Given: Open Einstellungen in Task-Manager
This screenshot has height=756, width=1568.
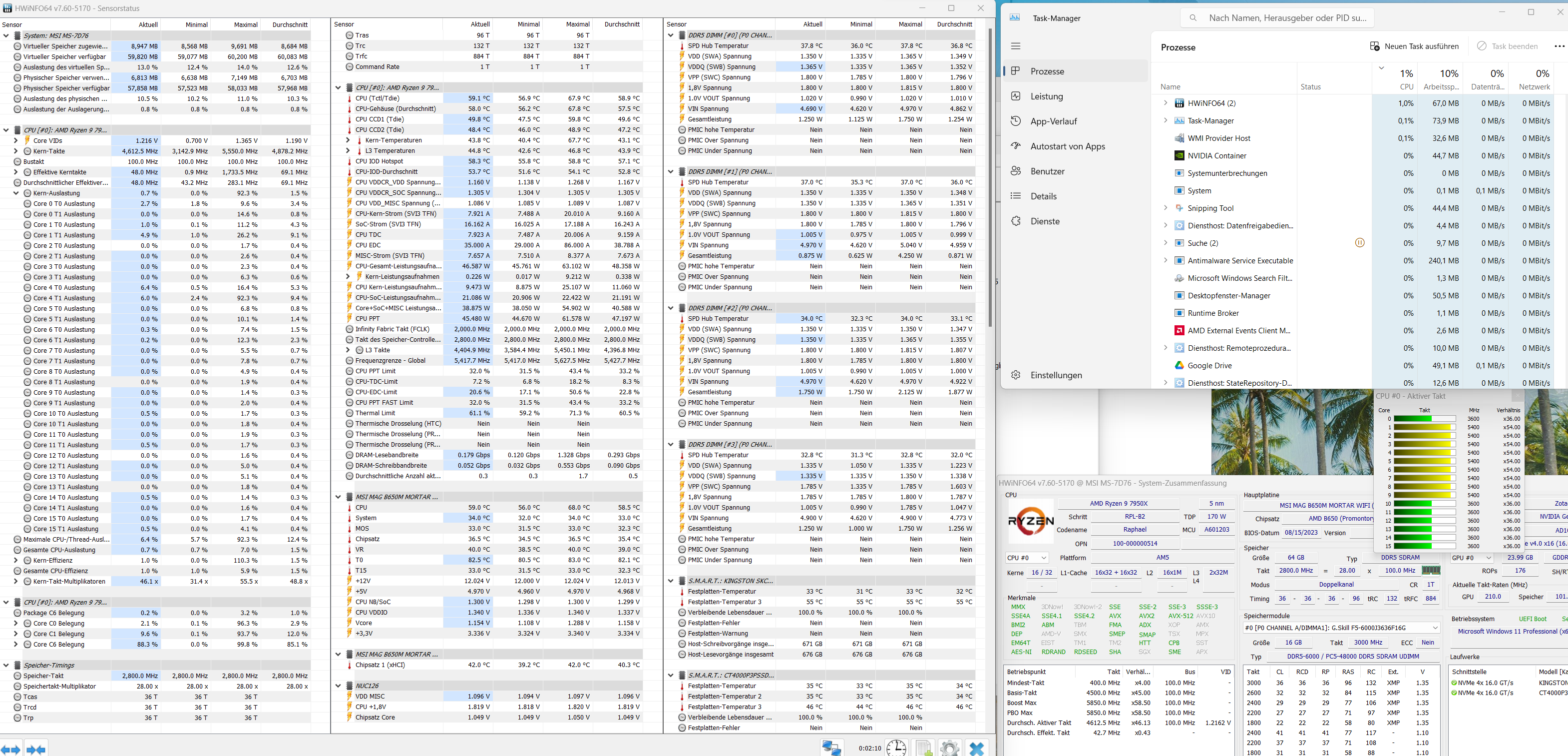Looking at the screenshot, I should (x=1075, y=375).
